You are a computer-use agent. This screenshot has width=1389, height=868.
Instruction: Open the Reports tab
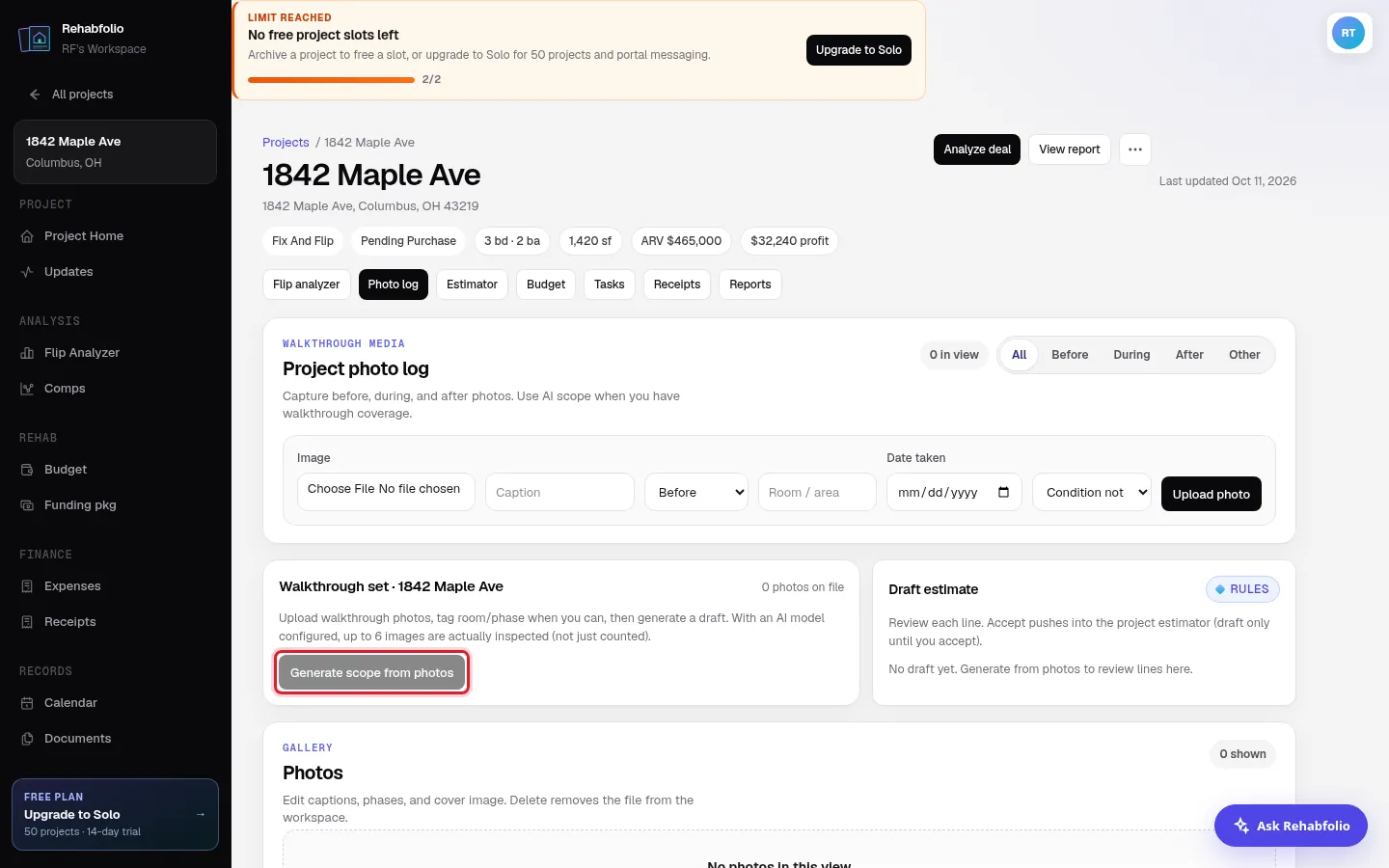750,285
